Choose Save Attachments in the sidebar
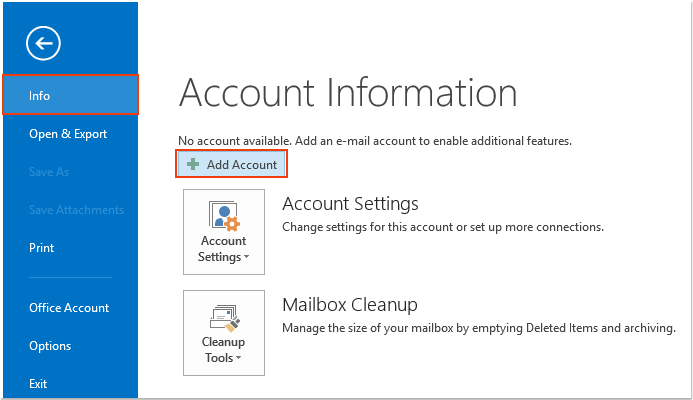Viewport: 693px width, 400px height. click(x=76, y=210)
